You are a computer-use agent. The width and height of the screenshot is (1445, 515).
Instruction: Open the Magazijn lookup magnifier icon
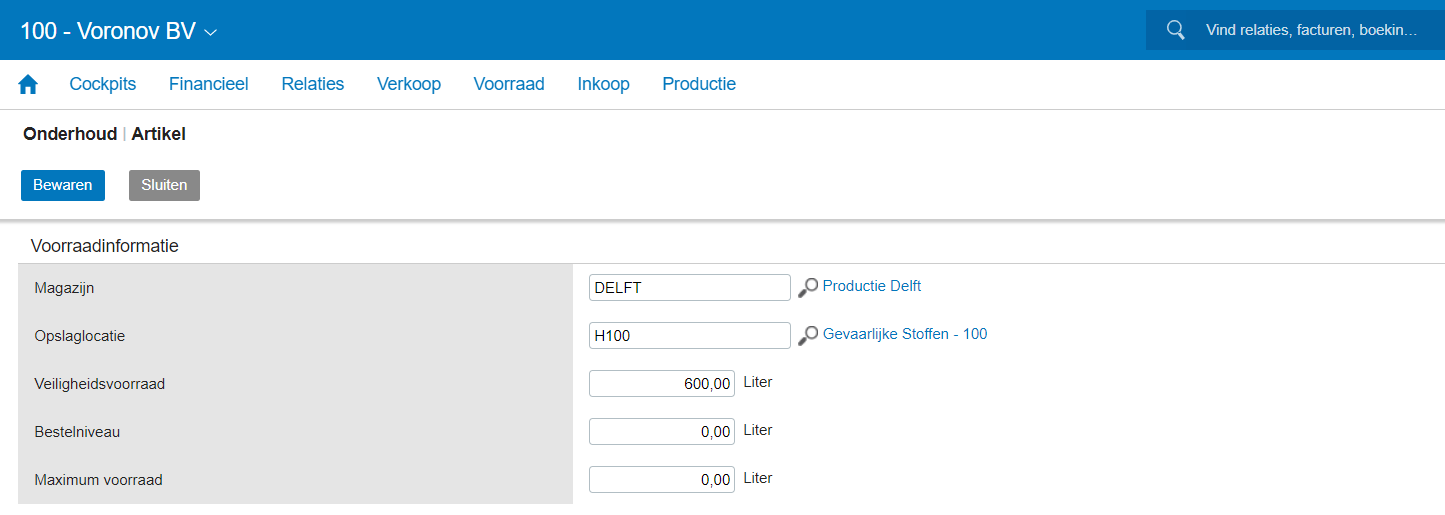coord(807,288)
